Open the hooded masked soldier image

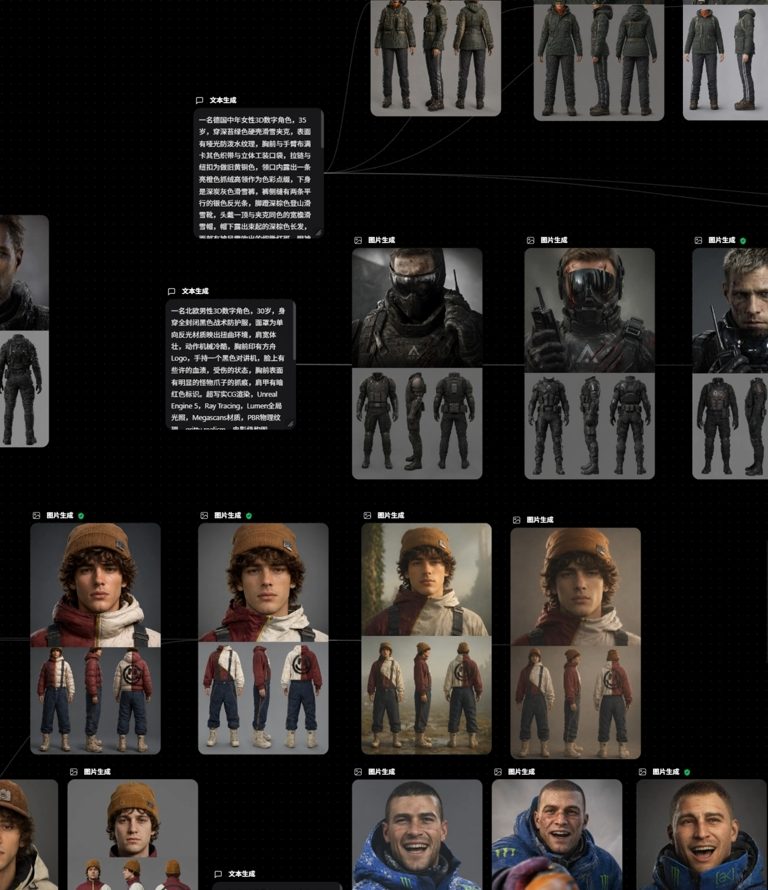click(417, 364)
